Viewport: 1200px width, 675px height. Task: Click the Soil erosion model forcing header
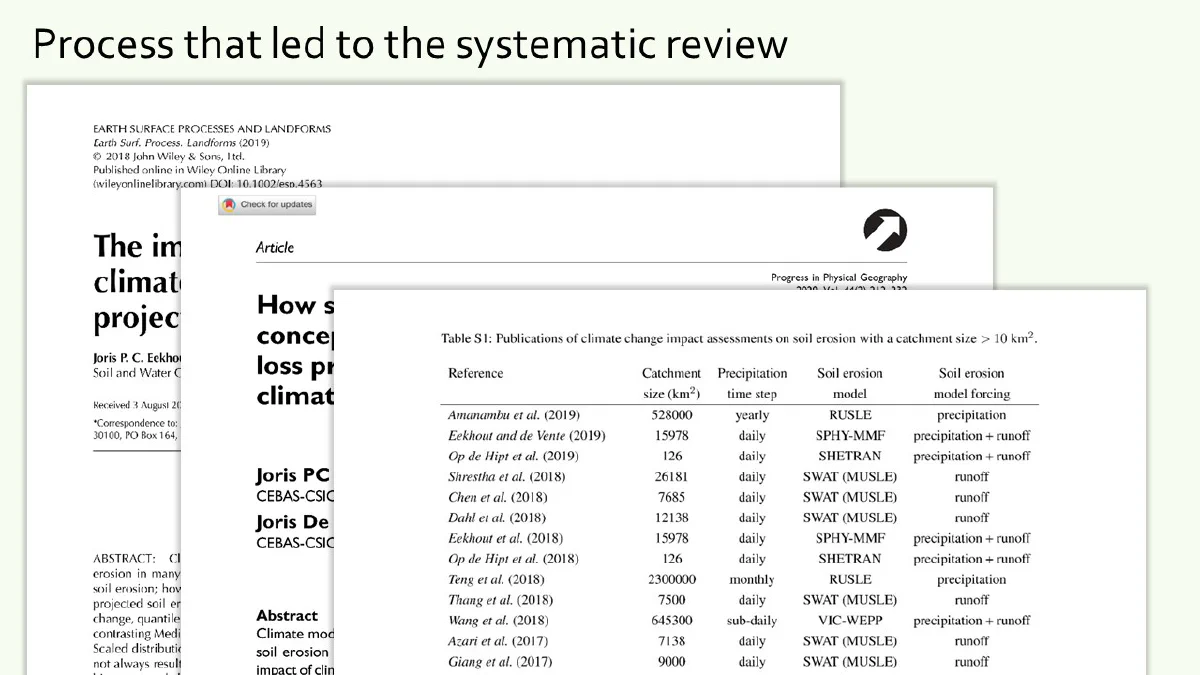[971, 383]
